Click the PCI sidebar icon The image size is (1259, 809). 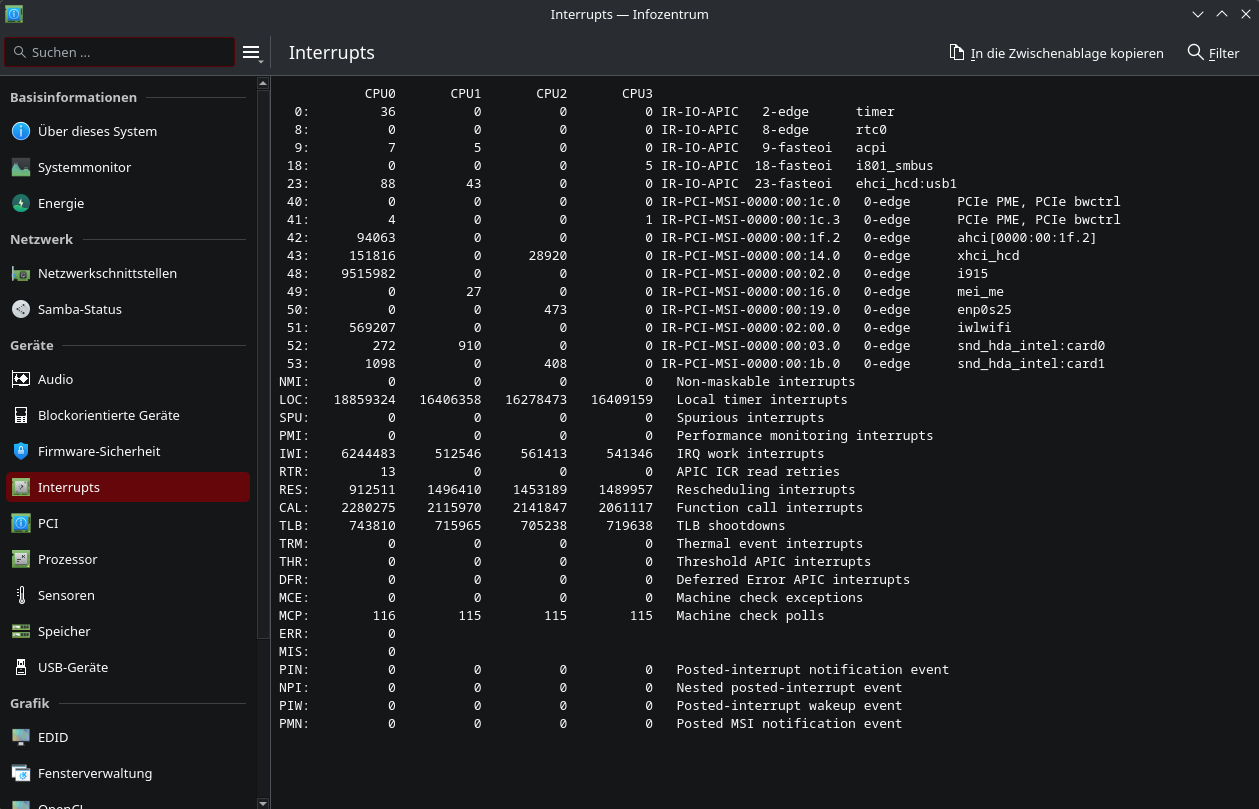coord(21,523)
